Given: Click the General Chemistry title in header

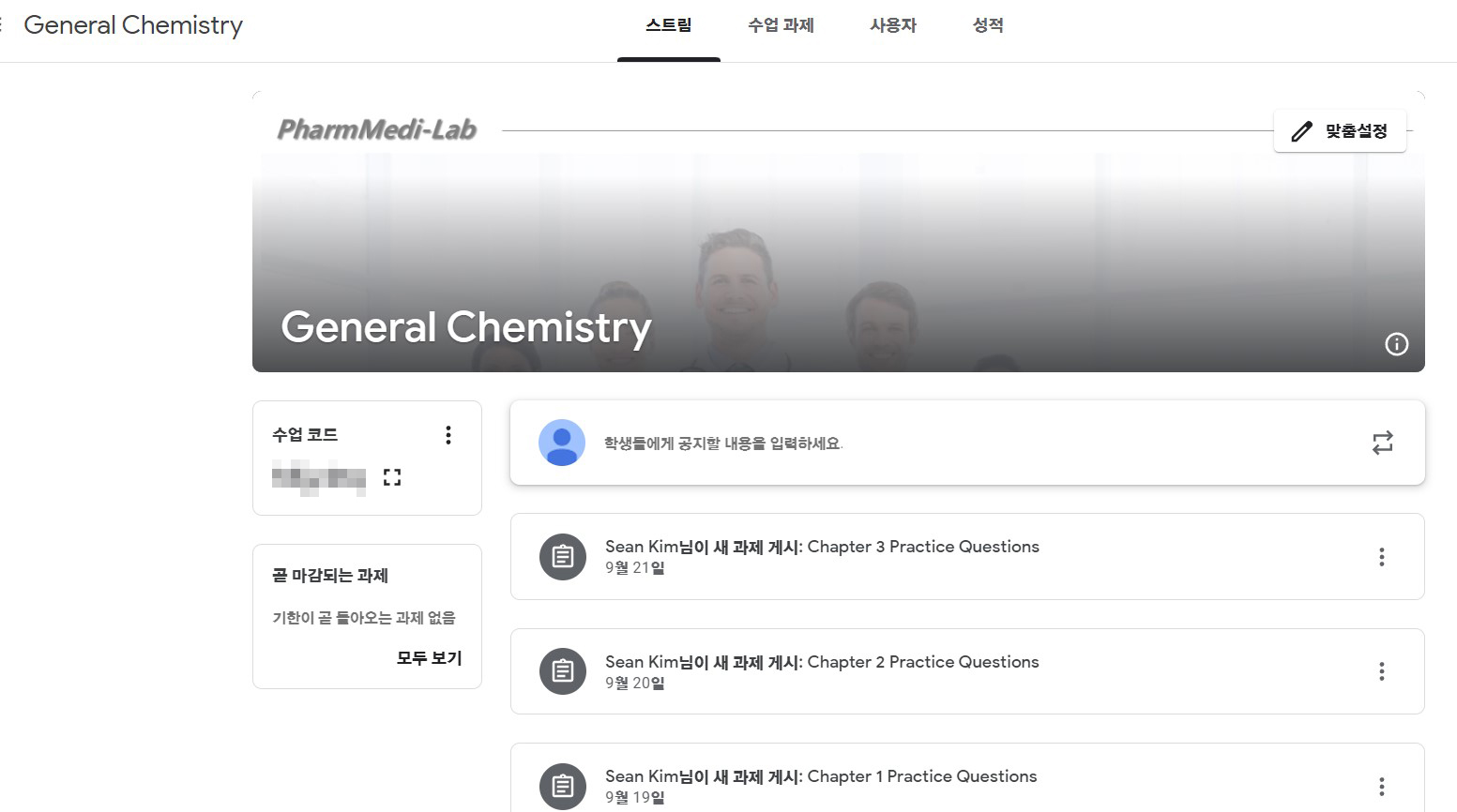Looking at the screenshot, I should (133, 25).
